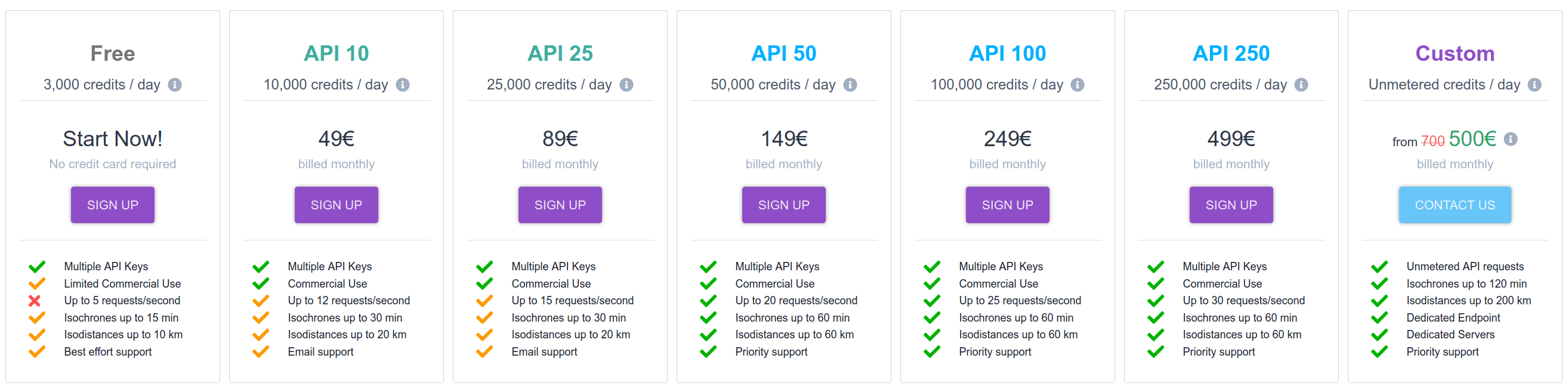Screen dimensions: 1568x392
Task: Click the orange check next to Limited Commercial Use
Action: (36, 283)
